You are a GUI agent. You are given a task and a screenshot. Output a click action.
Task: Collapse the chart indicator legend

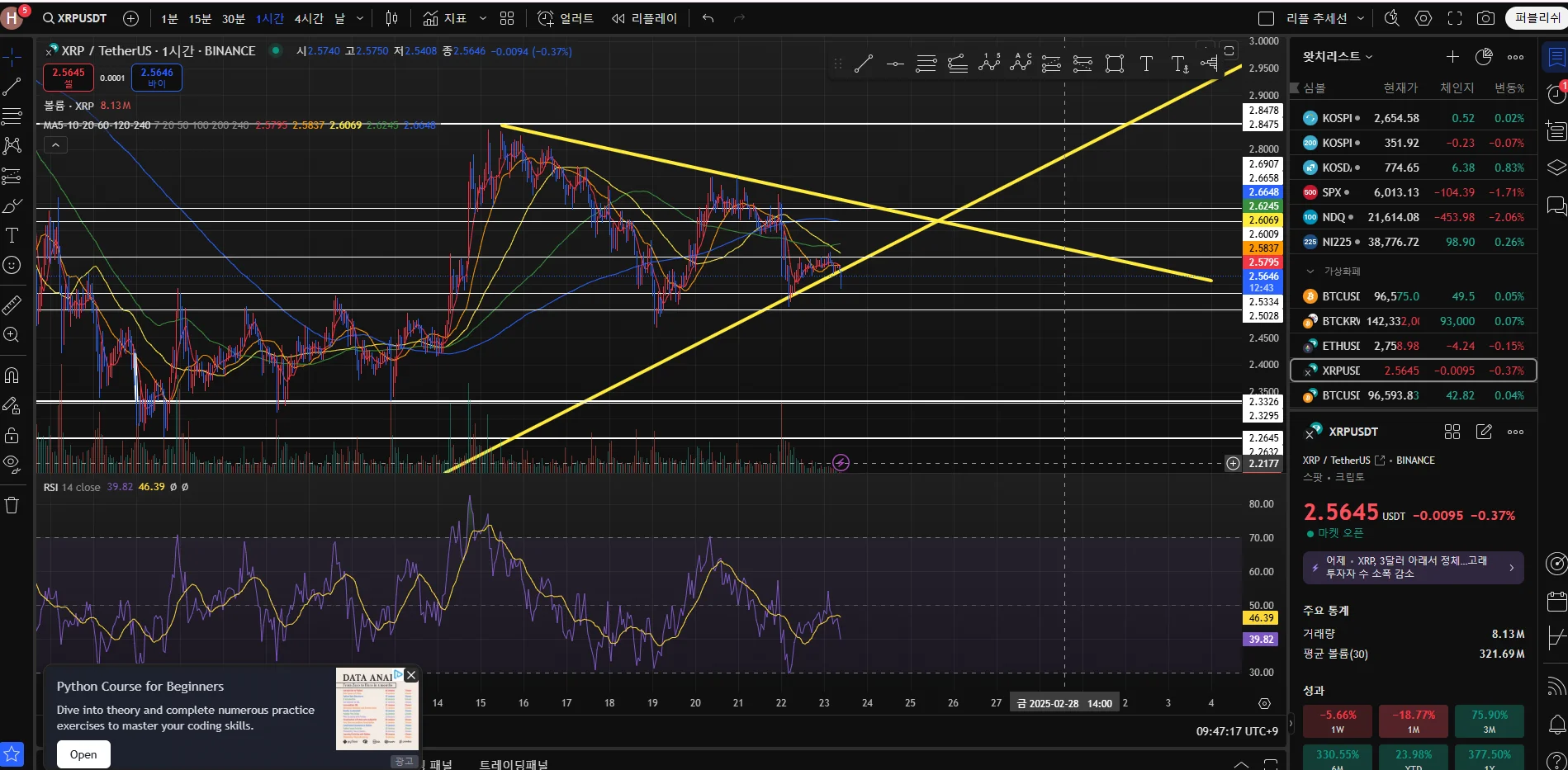click(x=55, y=145)
